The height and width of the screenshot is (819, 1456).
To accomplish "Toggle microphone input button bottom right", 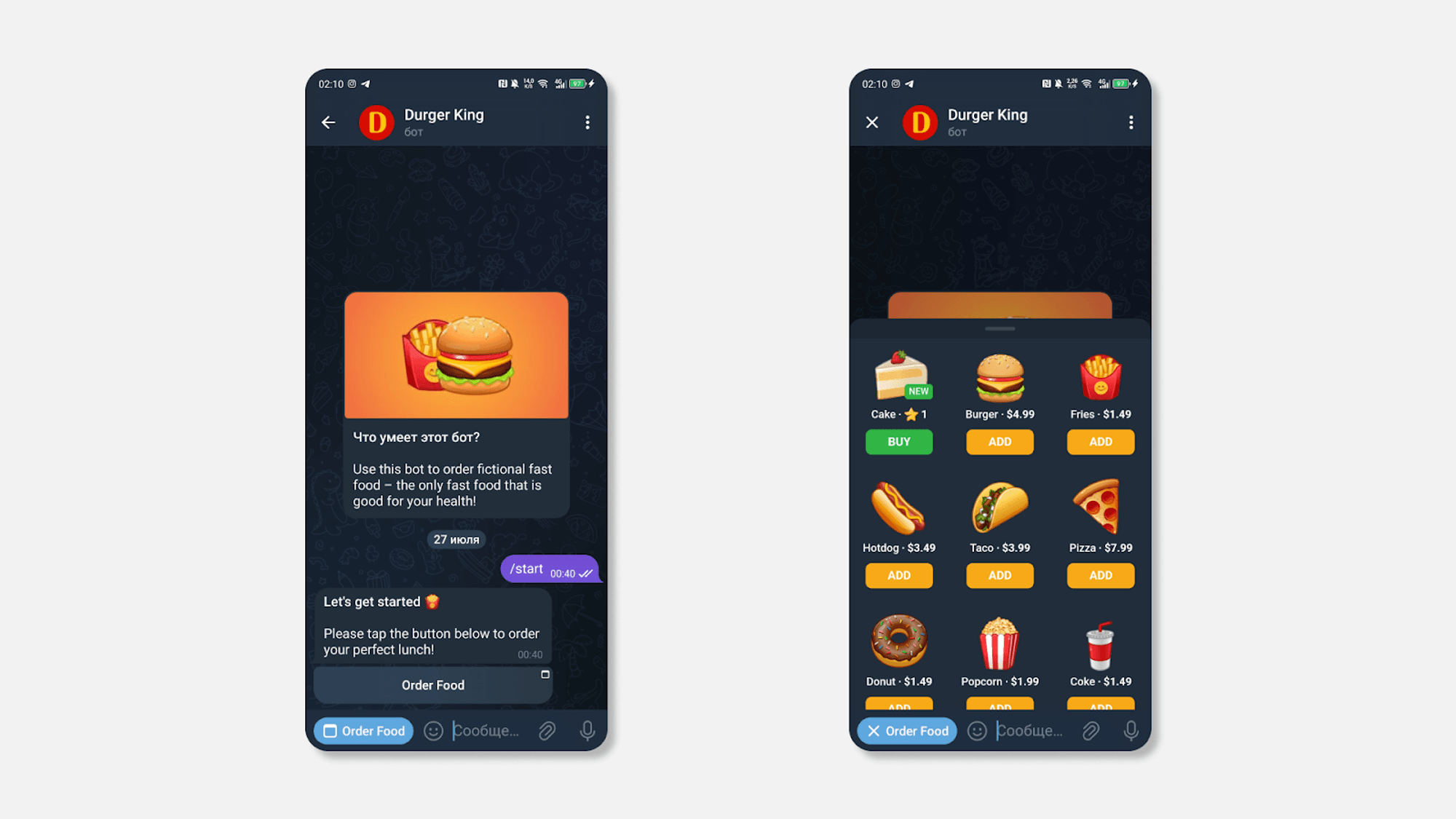I will [x=1131, y=730].
